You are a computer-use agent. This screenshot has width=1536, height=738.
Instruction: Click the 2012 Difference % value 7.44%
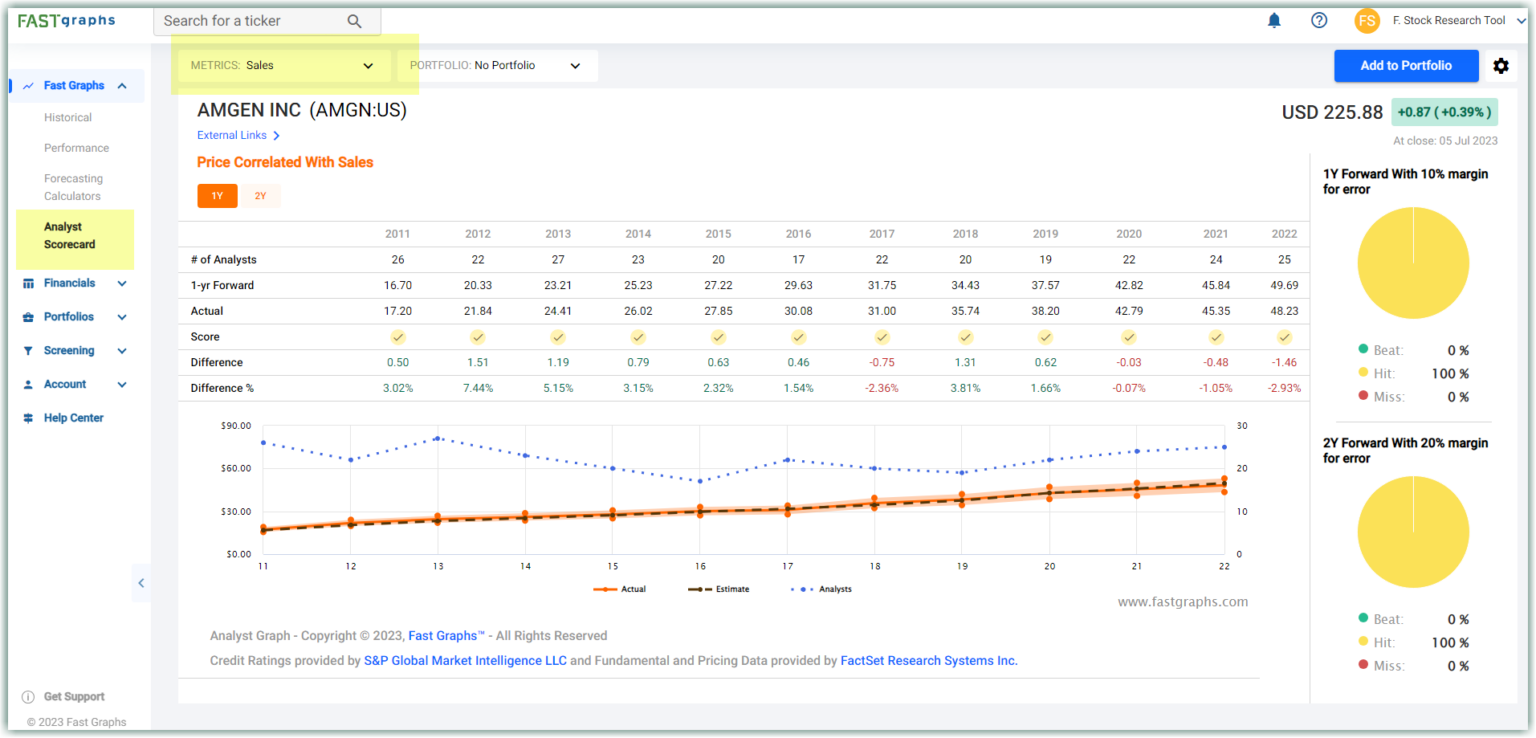click(x=478, y=389)
